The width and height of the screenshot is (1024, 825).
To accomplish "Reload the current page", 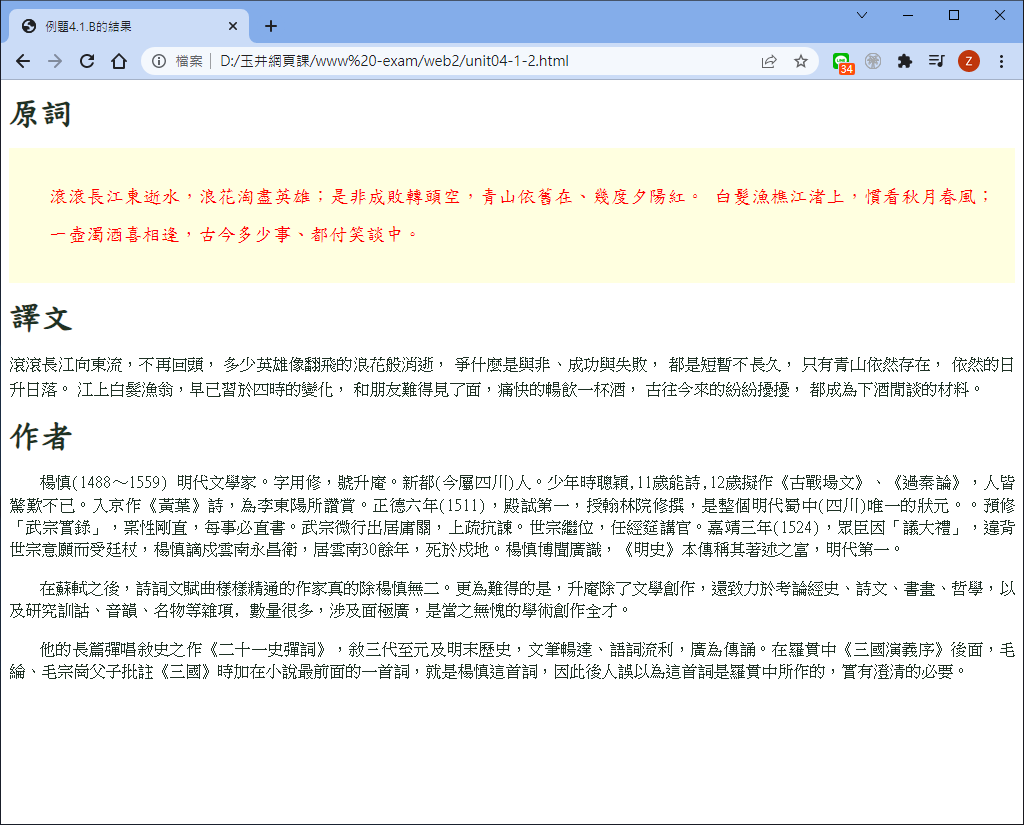I will click(x=87, y=61).
